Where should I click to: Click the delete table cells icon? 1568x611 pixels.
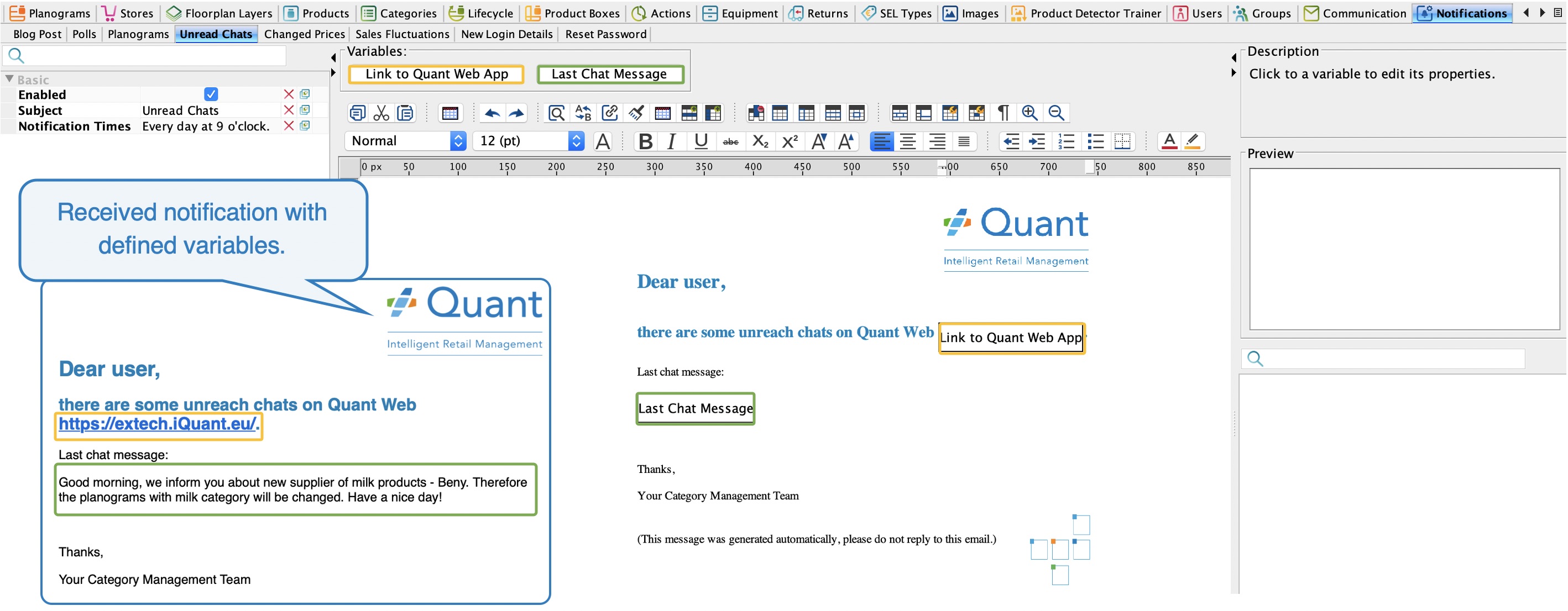coord(756,113)
